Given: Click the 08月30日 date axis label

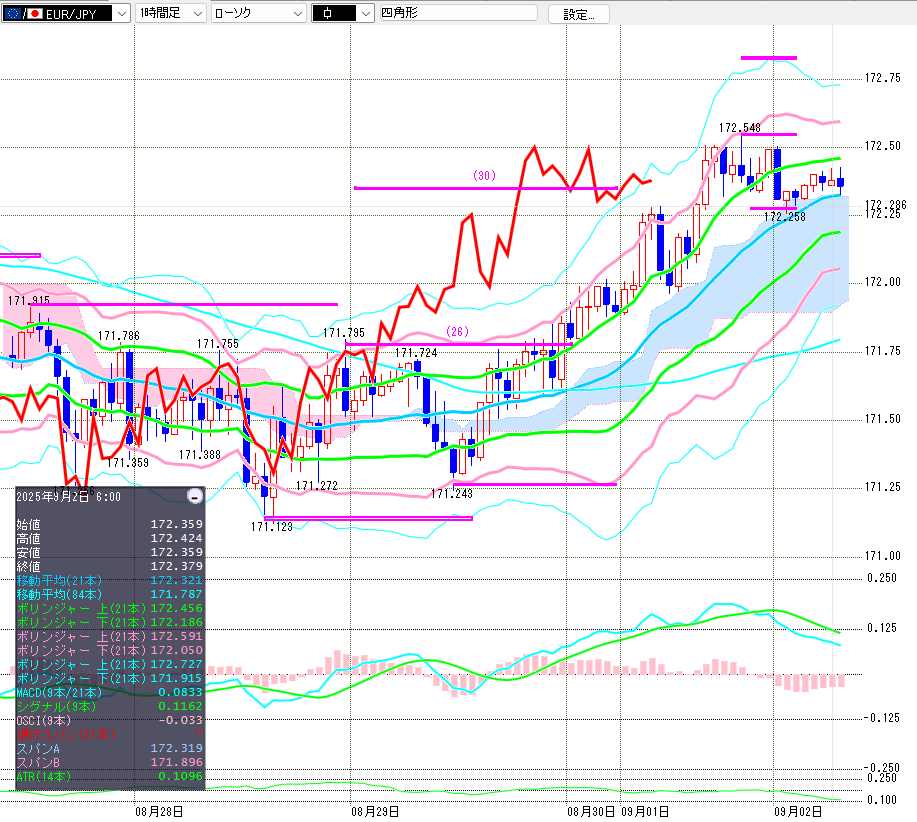Looking at the screenshot, I should pyautogui.click(x=591, y=812).
